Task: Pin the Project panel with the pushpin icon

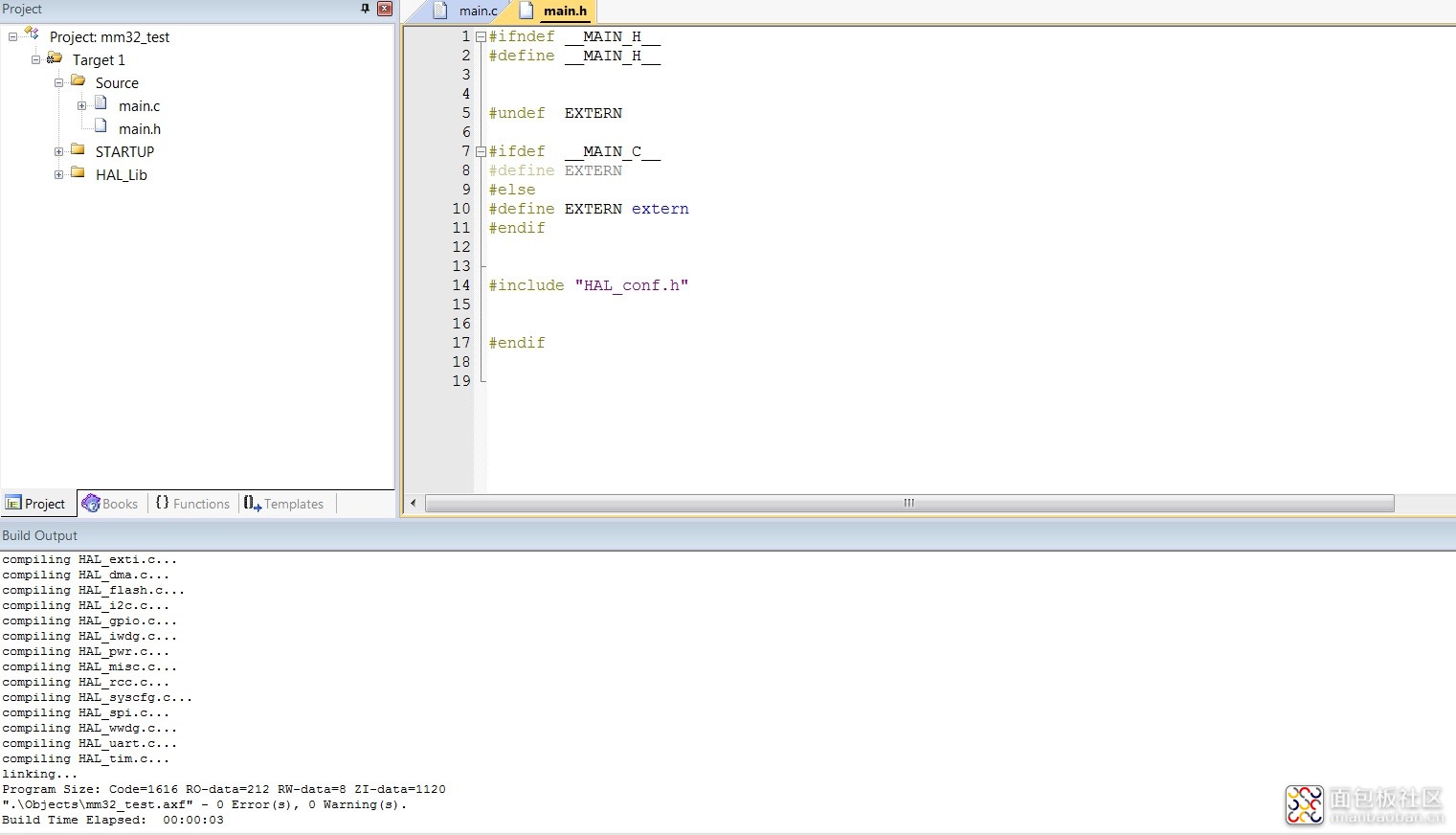Action: pos(365,9)
